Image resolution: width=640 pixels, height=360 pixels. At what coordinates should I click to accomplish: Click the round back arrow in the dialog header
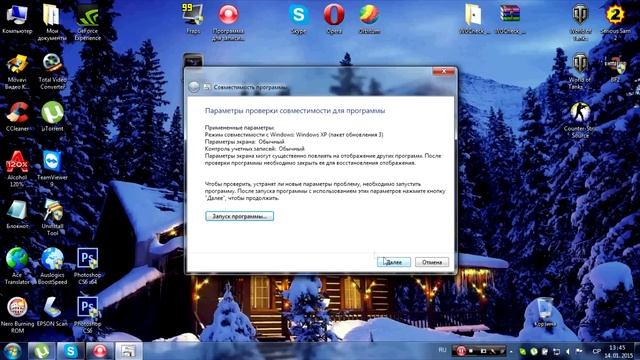(x=194, y=87)
